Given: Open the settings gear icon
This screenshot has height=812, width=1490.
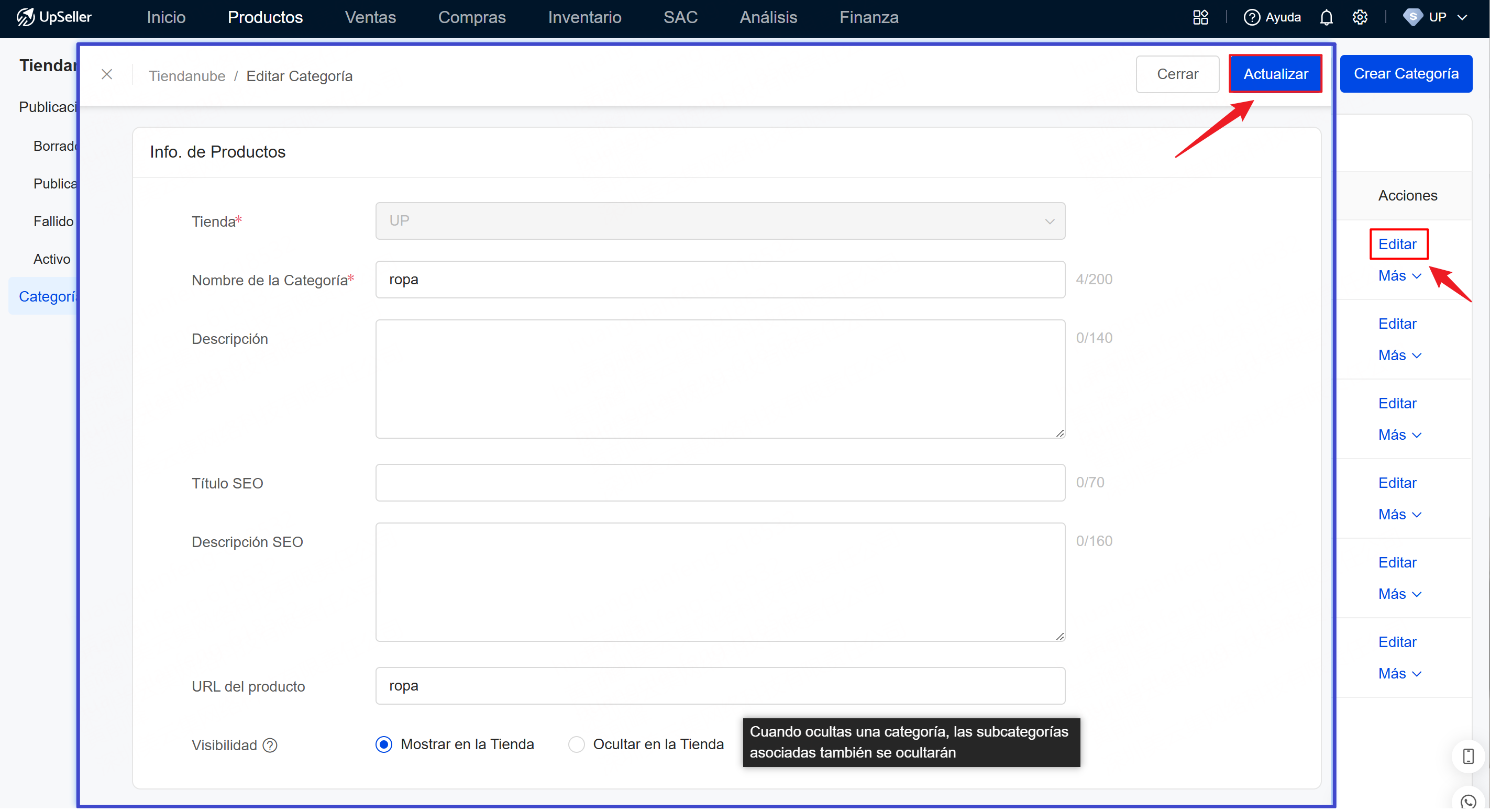Looking at the screenshot, I should pos(1359,17).
